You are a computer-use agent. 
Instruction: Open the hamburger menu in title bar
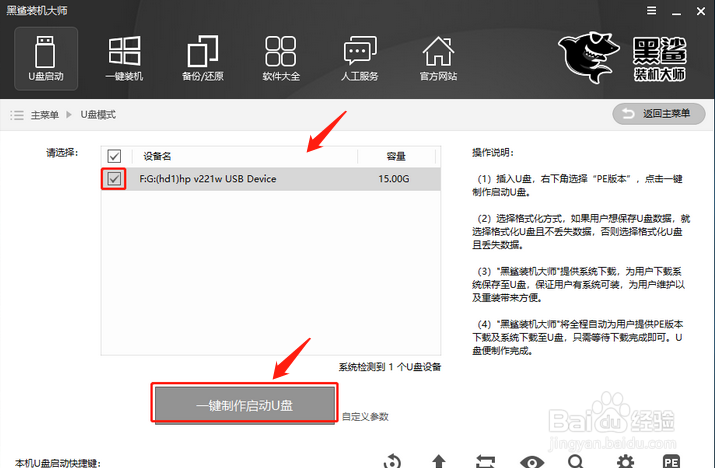click(652, 10)
